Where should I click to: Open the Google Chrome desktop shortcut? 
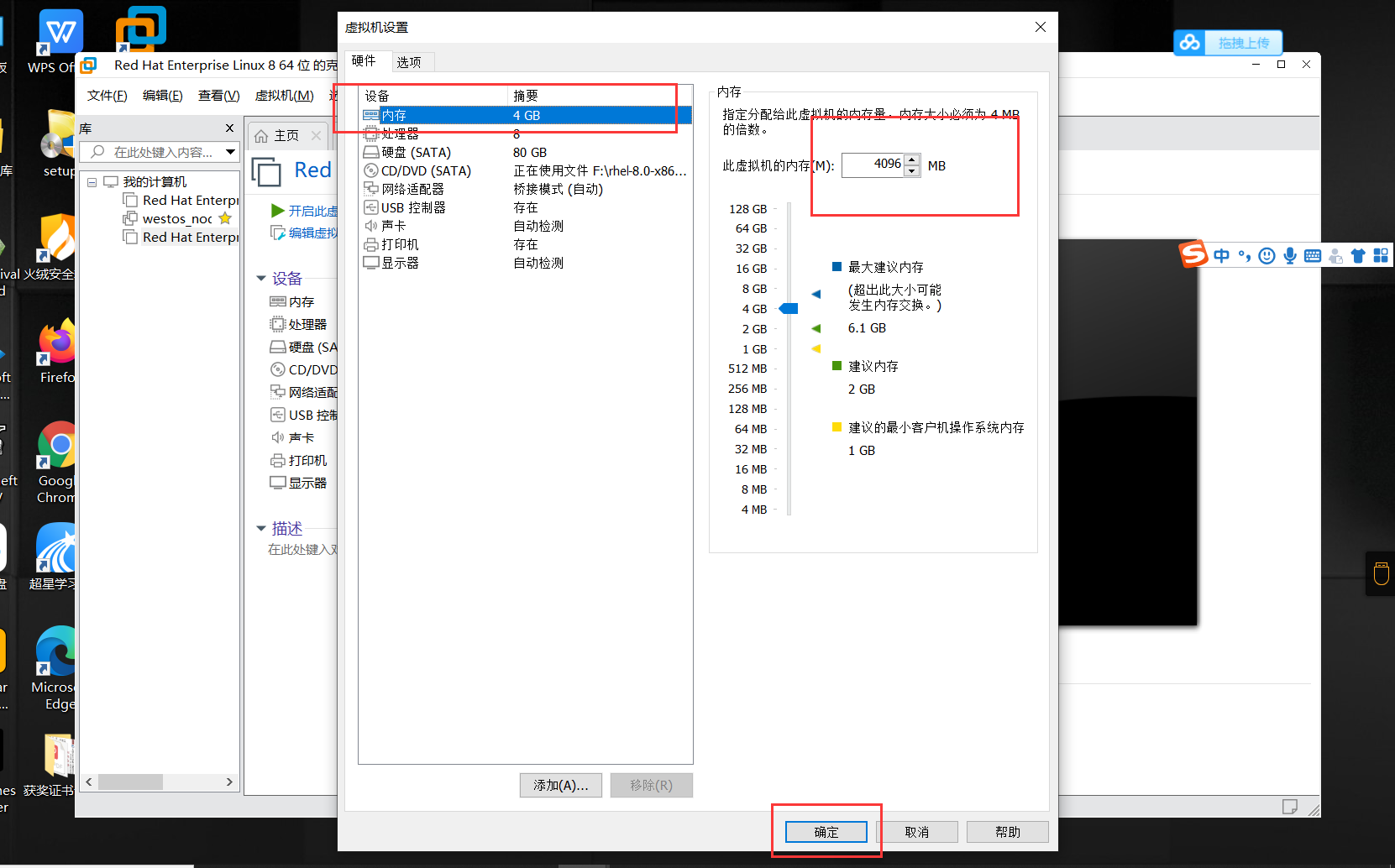pos(57,462)
